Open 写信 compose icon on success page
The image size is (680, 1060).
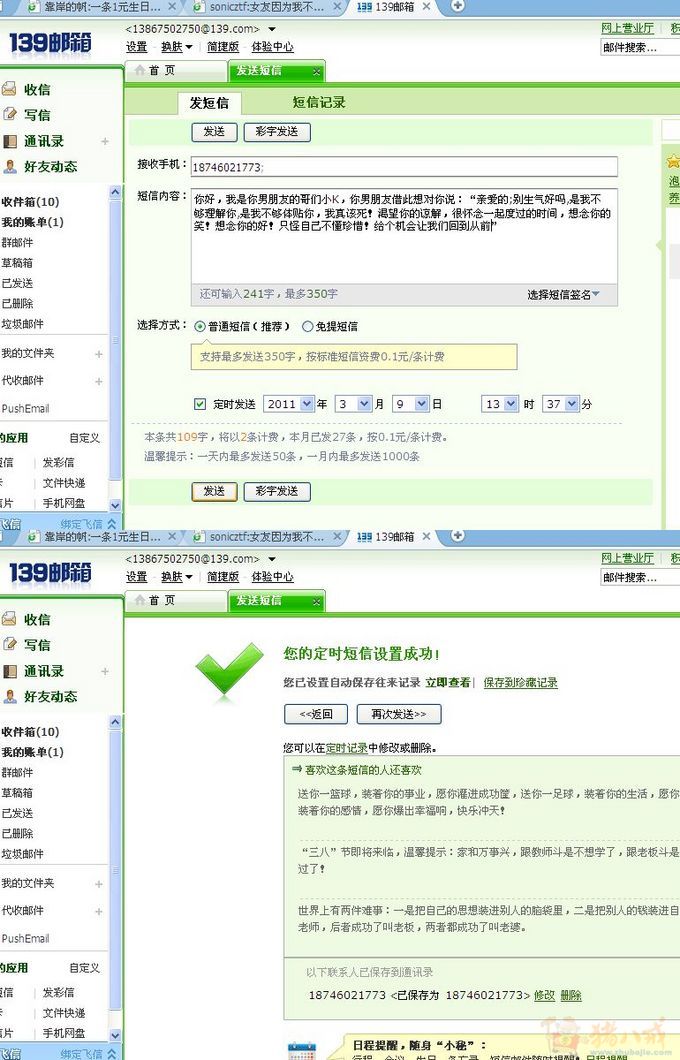tap(9, 644)
